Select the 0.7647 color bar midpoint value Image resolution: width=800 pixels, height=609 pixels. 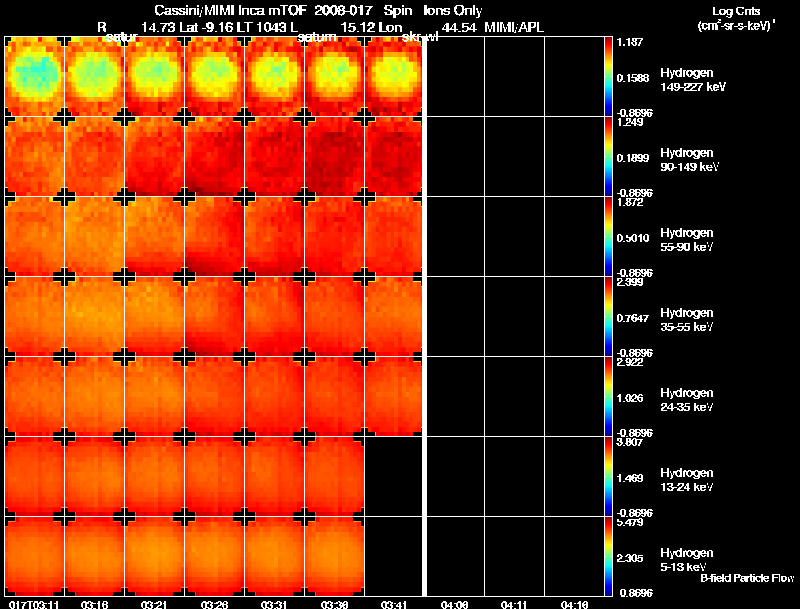pyautogui.click(x=633, y=318)
